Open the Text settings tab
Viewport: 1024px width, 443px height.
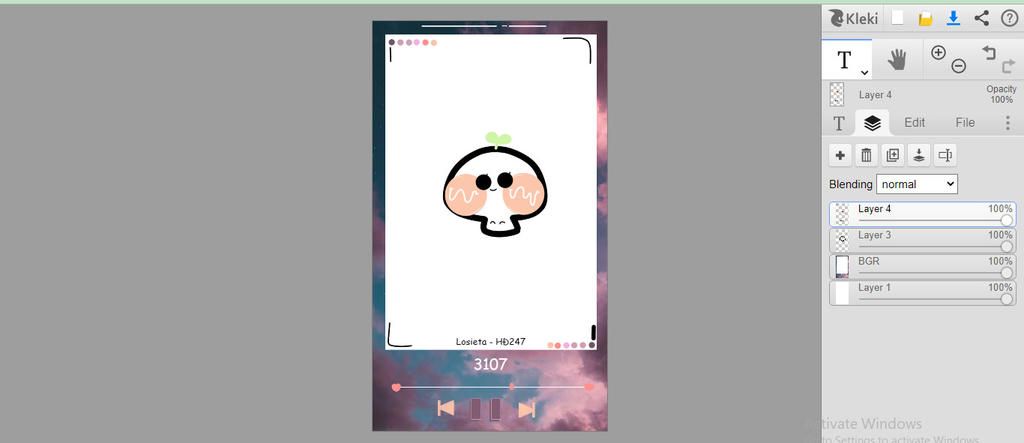839,123
